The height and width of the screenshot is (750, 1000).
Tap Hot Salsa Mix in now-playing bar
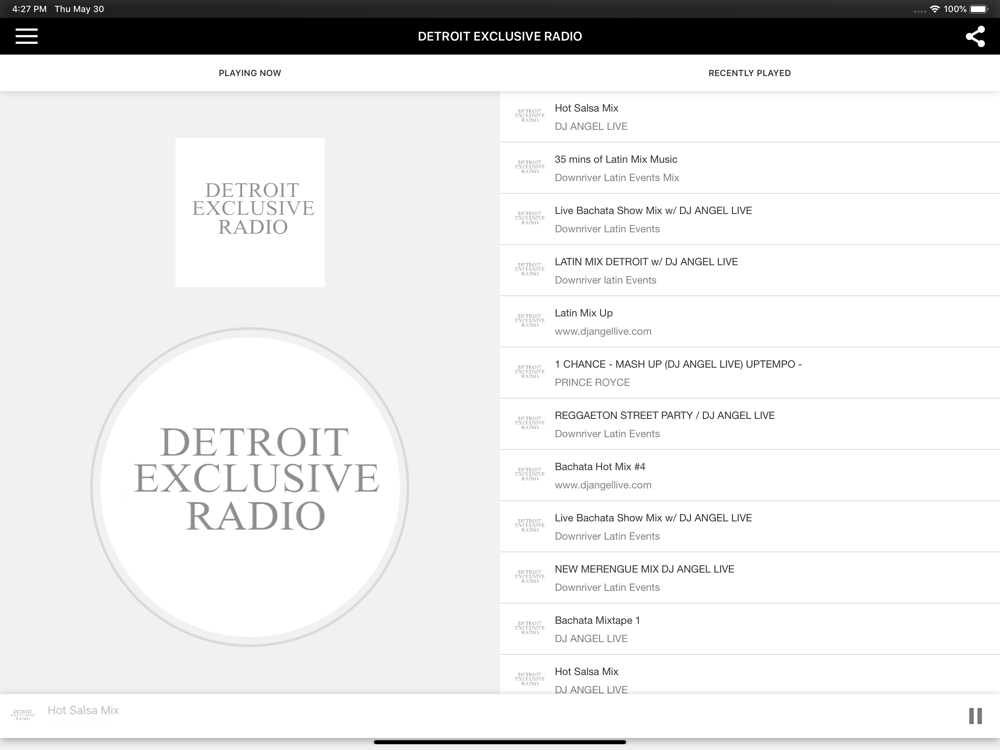coord(83,710)
